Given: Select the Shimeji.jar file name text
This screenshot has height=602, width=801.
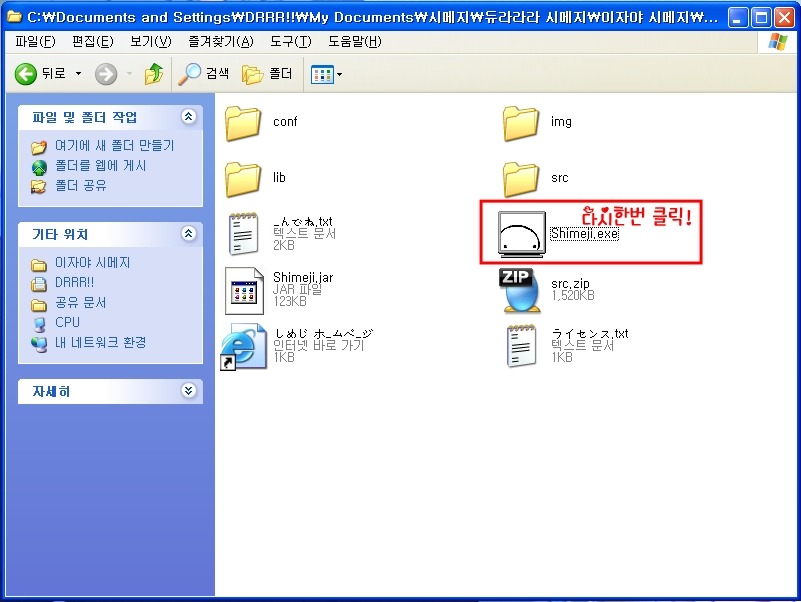Looking at the screenshot, I should [303, 277].
